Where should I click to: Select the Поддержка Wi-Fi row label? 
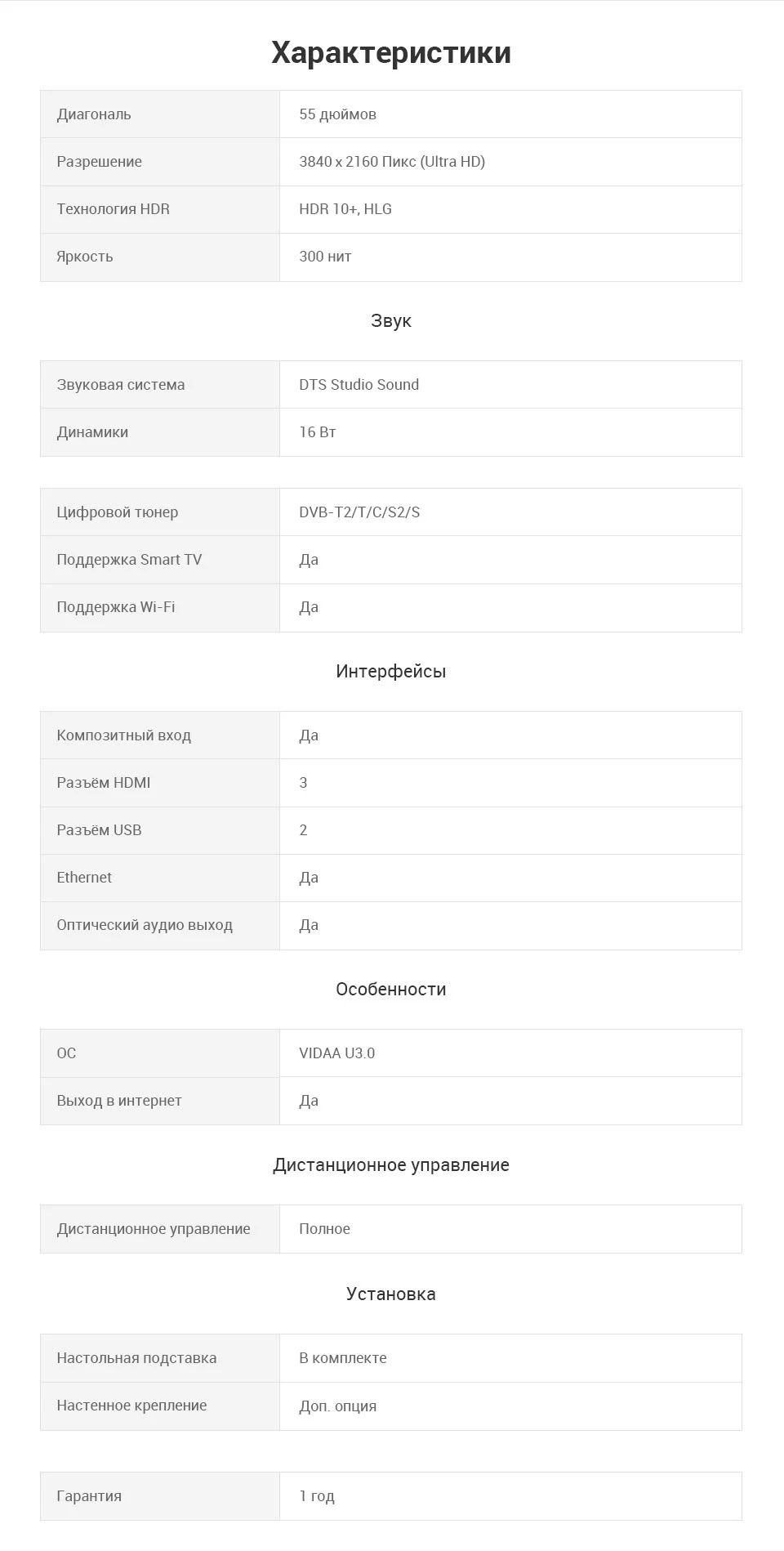click(x=116, y=607)
